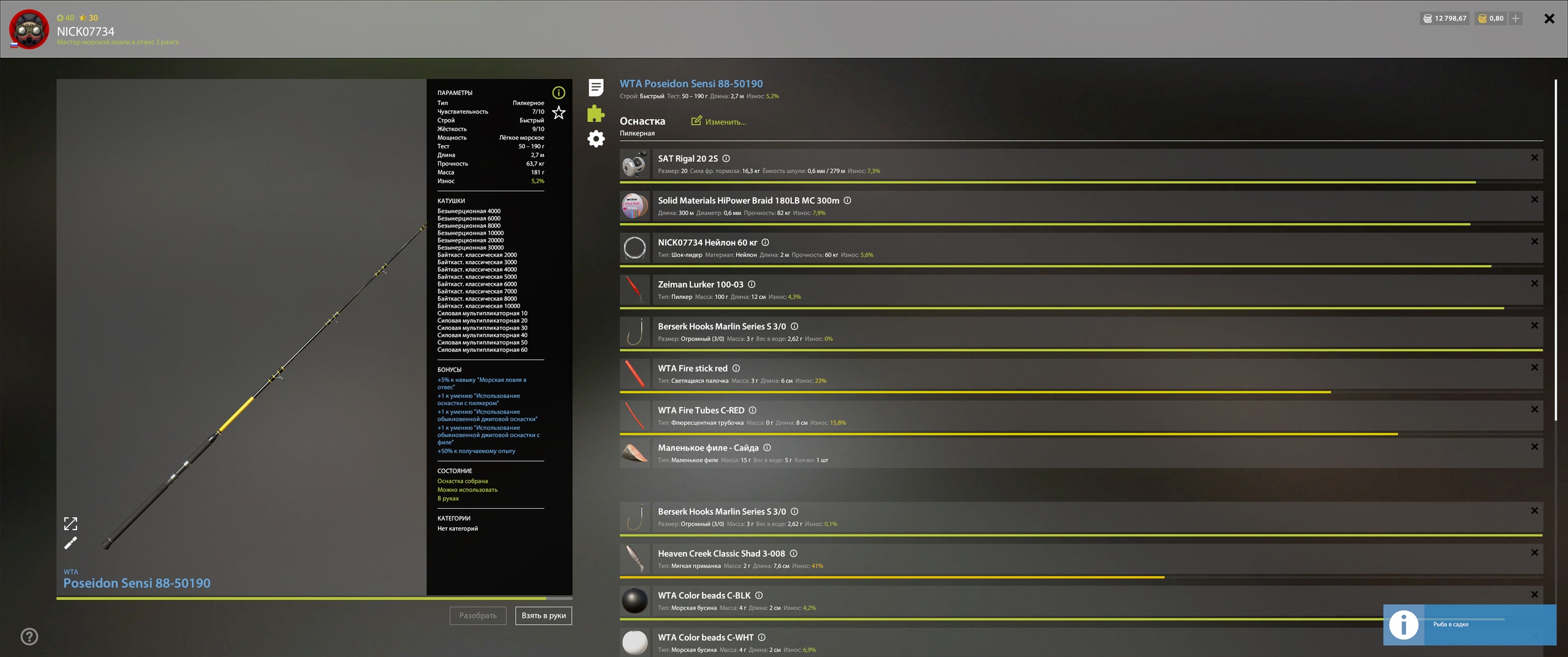Add premium currency with plus button
This screenshot has width=1568, height=657.
pos(1515,18)
